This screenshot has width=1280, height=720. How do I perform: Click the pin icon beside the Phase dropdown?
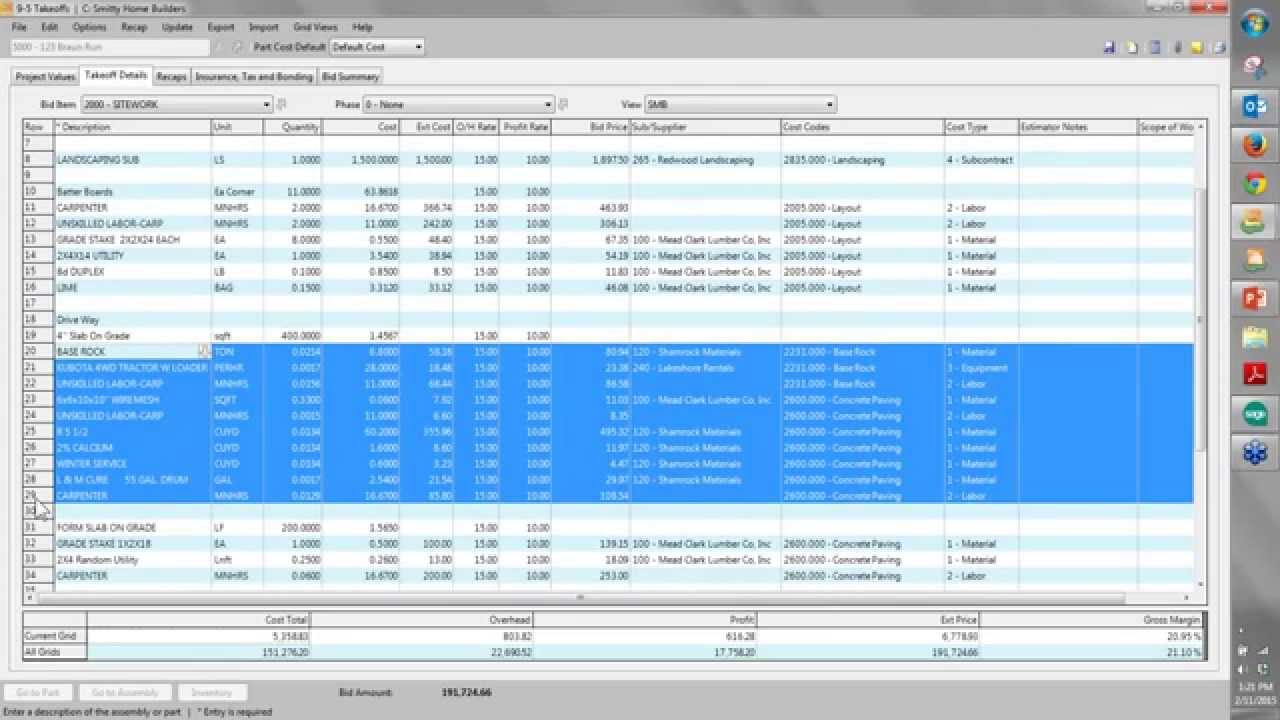[563, 104]
